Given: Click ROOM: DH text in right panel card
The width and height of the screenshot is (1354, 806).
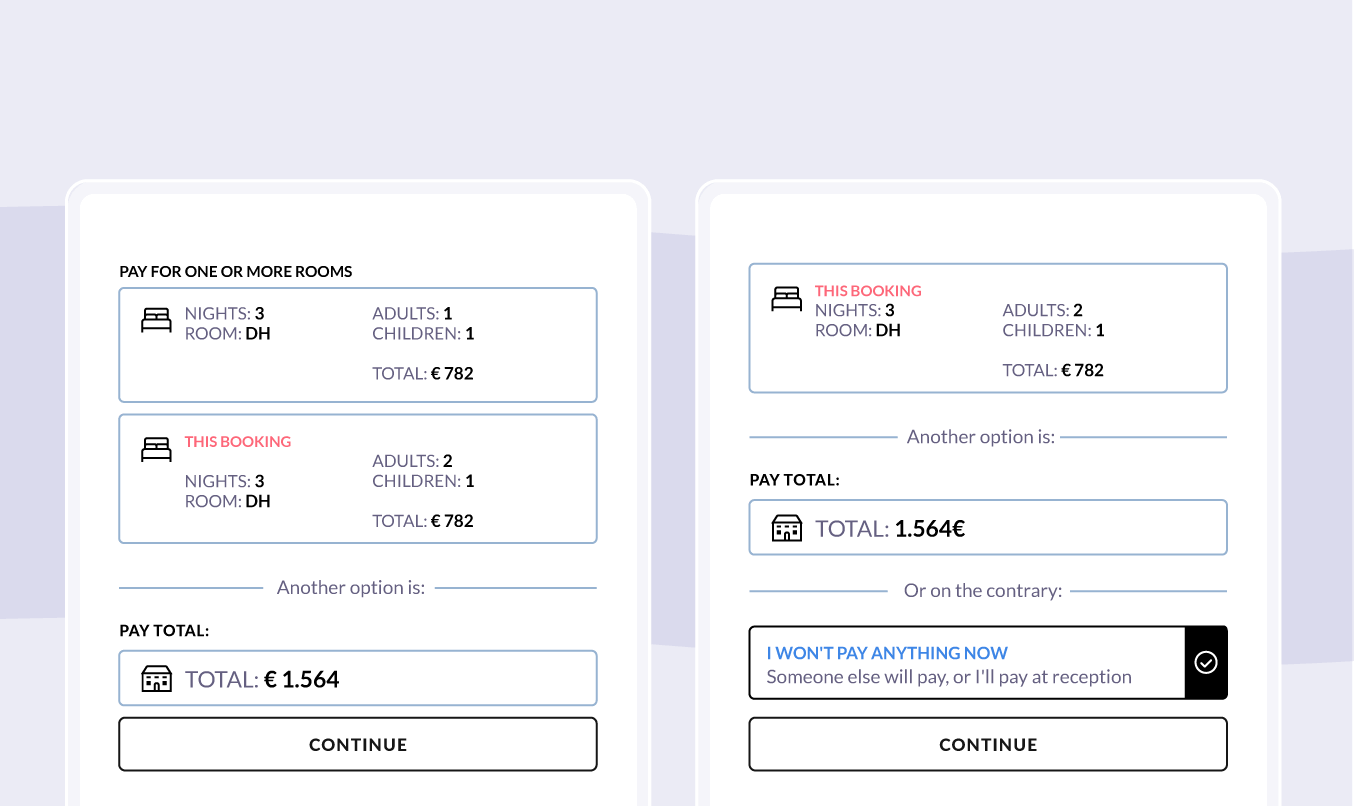Looking at the screenshot, I should coord(858,330).
